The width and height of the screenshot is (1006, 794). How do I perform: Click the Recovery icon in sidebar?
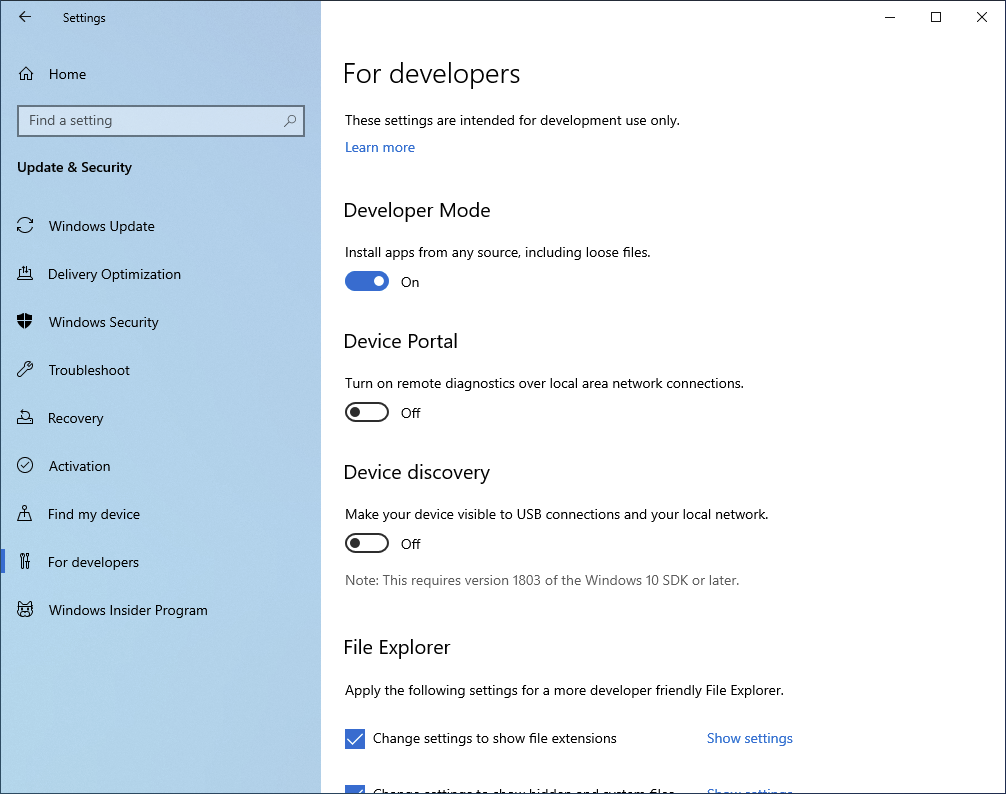[26, 418]
